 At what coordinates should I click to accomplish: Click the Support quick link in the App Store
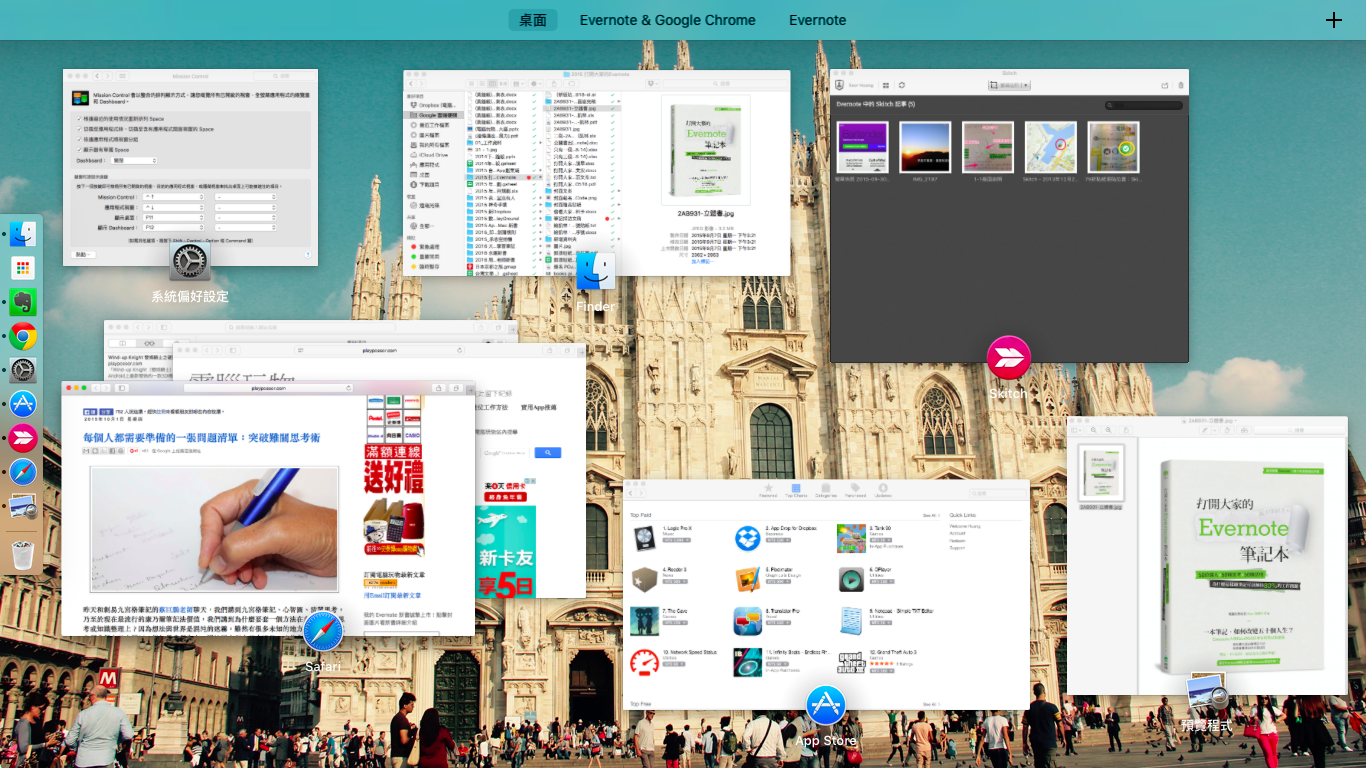coord(957,548)
